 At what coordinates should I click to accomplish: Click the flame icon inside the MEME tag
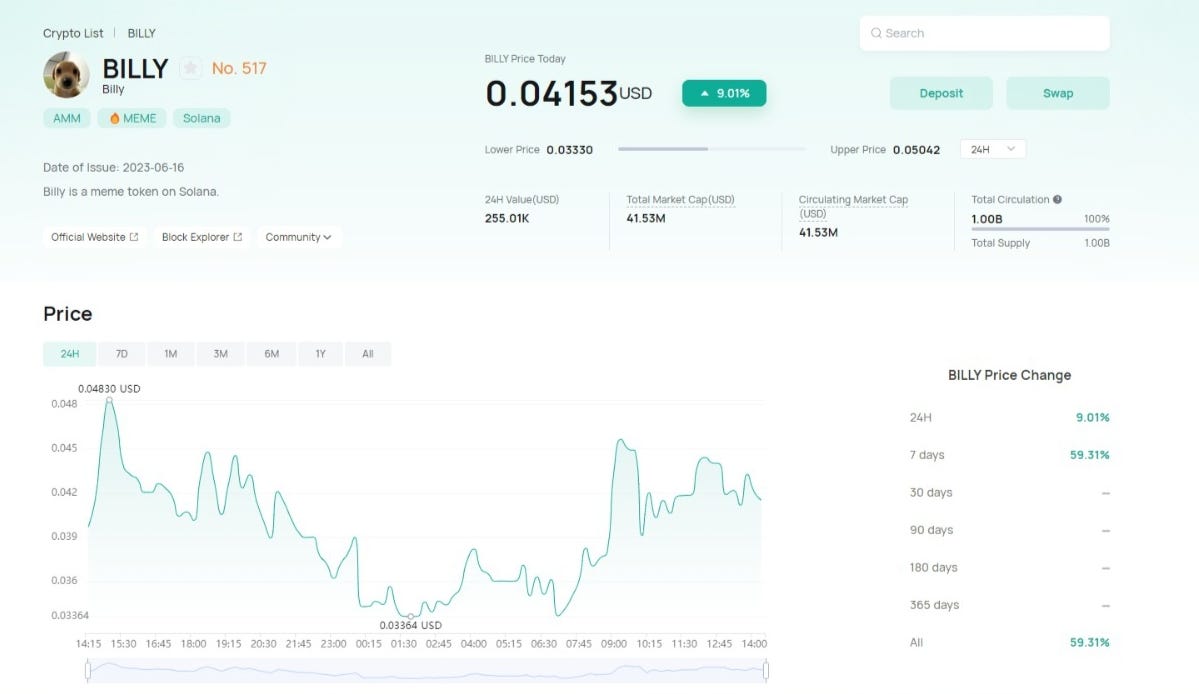[117, 117]
